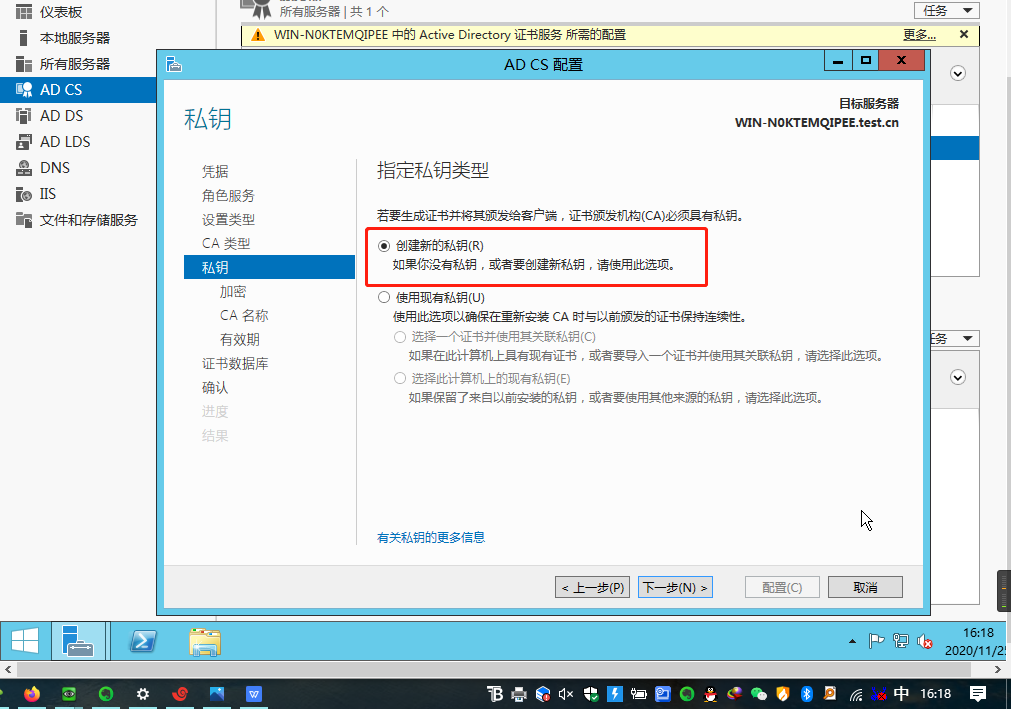Click the 上一步(P) button
The image size is (1011, 709).
click(x=593, y=587)
